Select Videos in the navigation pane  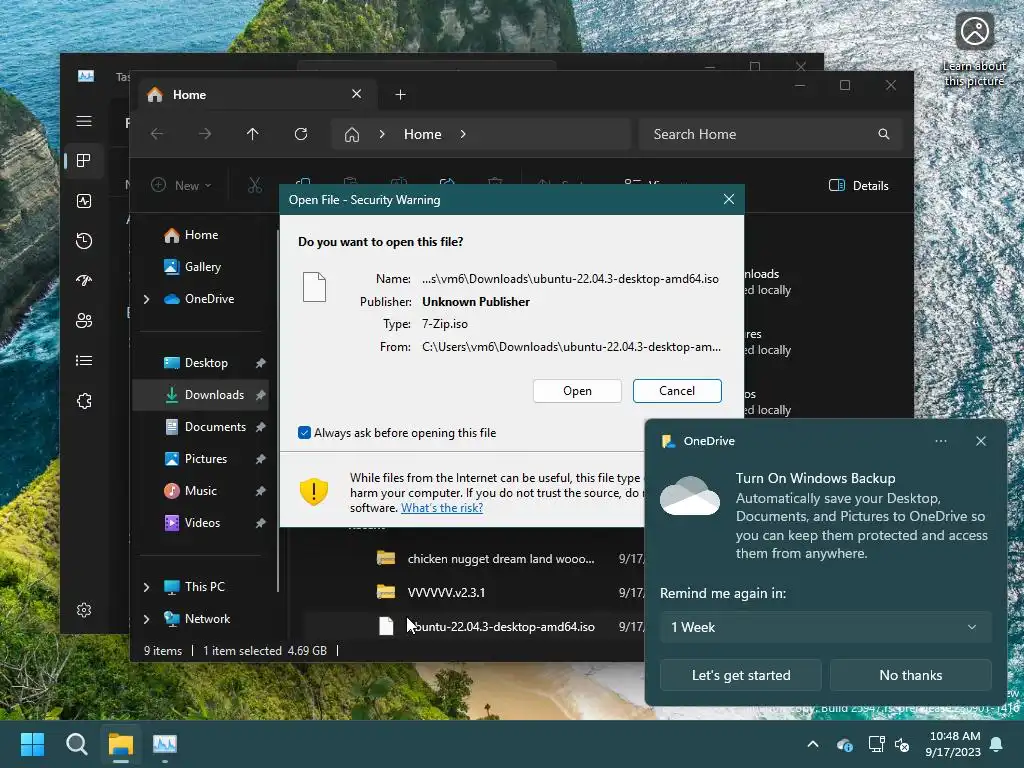coord(202,523)
